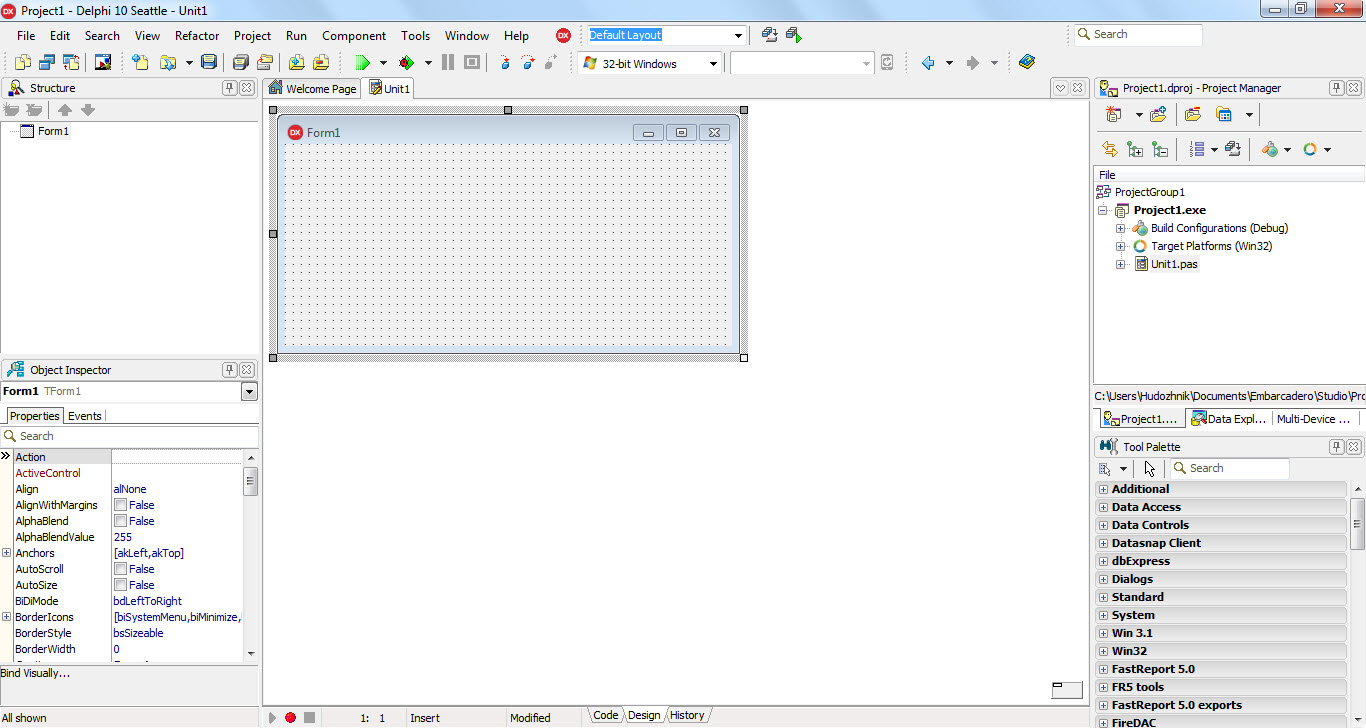Click the Save Desktop layout icon
This screenshot has width=1366, height=728.
tap(769, 35)
